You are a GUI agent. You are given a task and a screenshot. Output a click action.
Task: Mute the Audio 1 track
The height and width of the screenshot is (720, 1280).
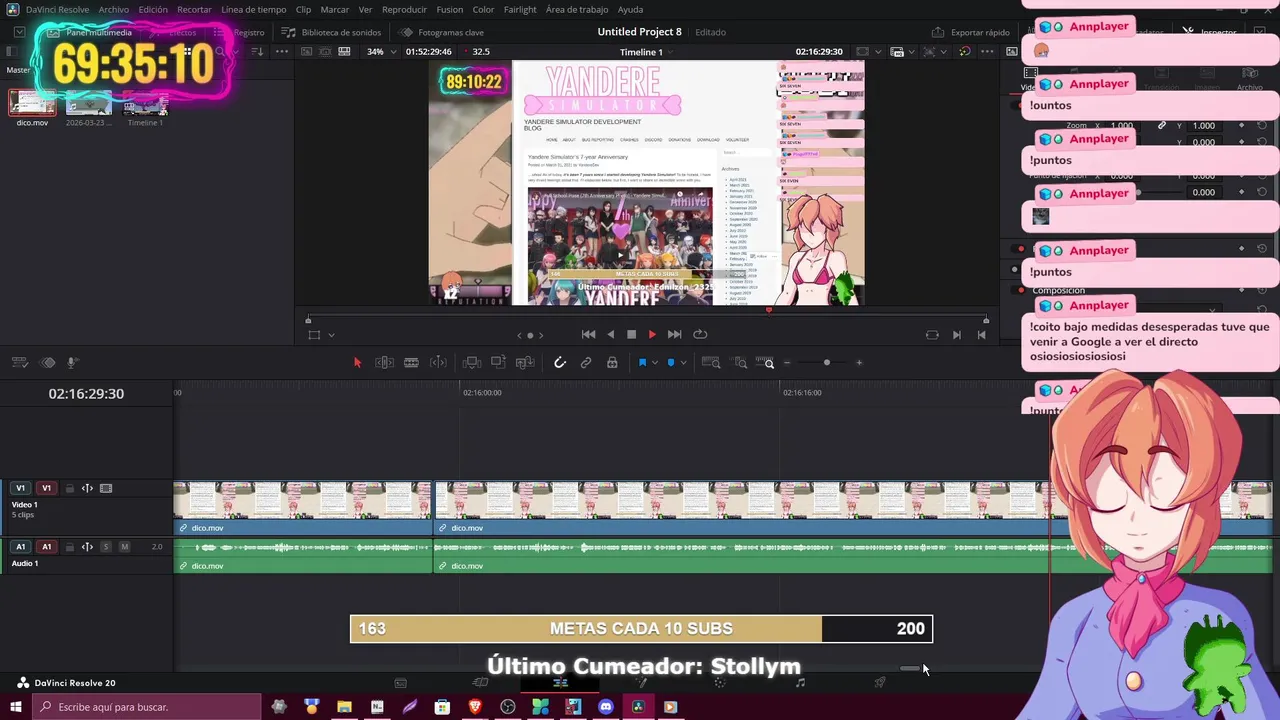pyautogui.click(x=124, y=547)
